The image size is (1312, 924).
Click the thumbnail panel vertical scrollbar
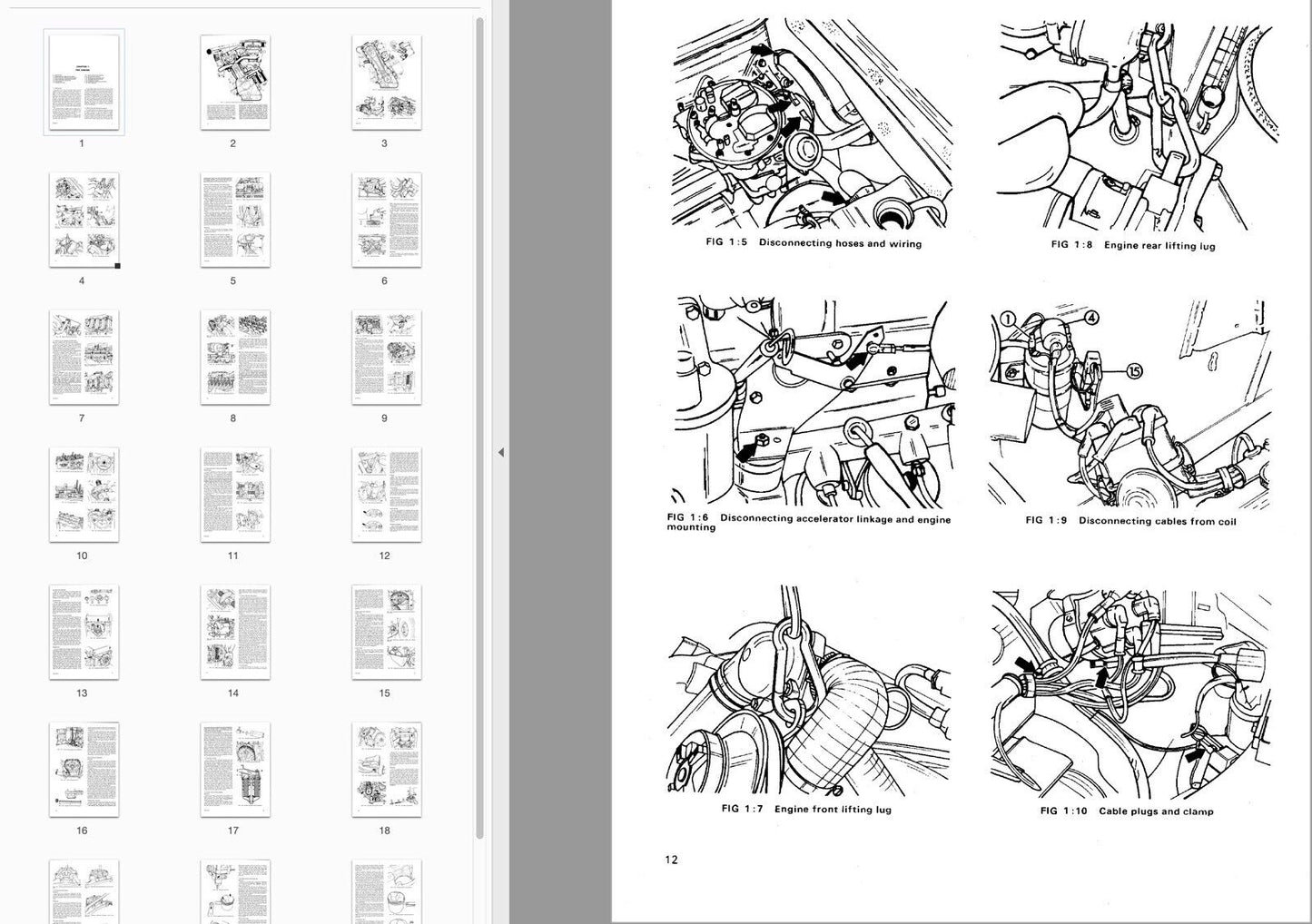pyautogui.click(x=478, y=427)
